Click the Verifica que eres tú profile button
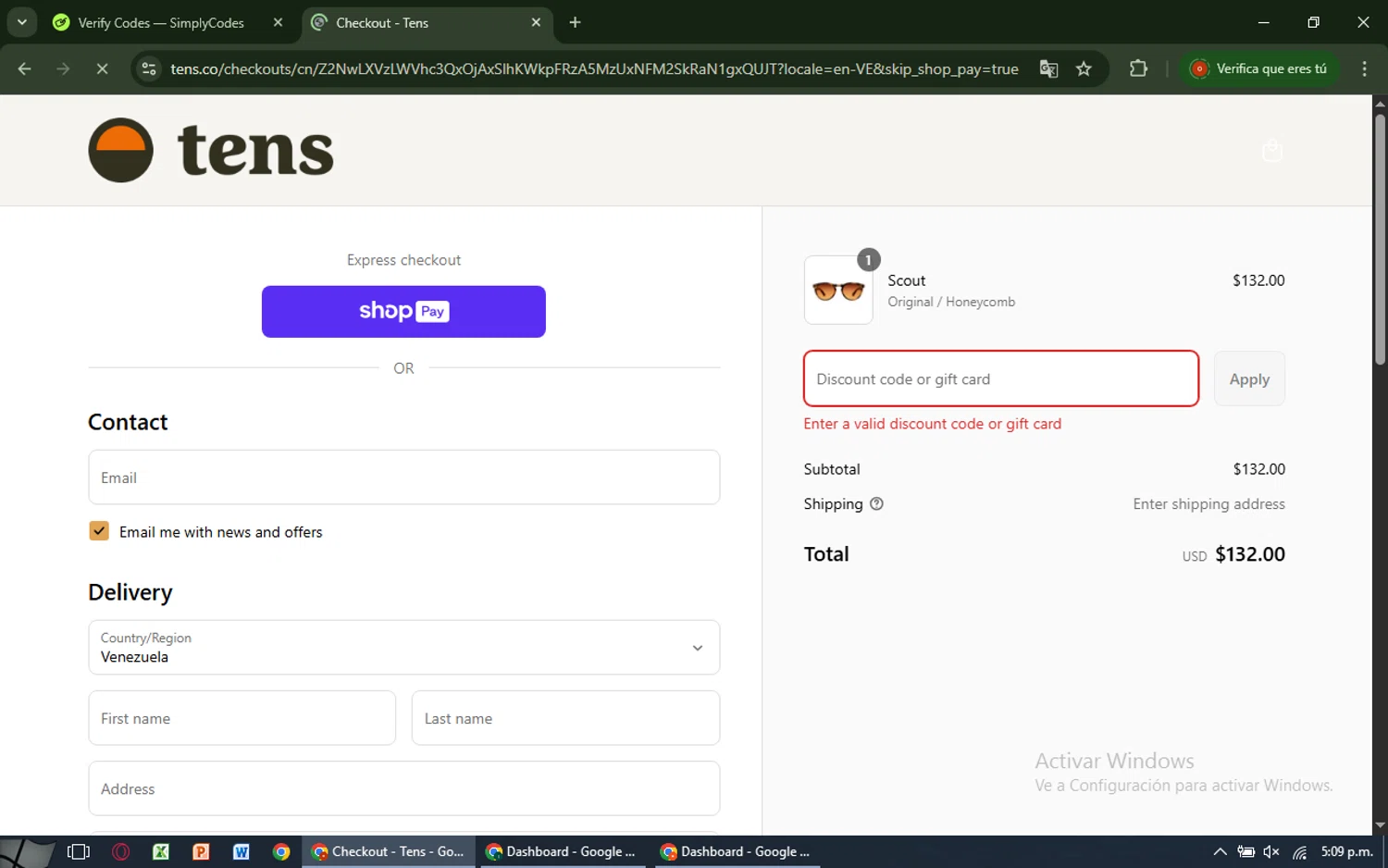 click(x=1259, y=69)
